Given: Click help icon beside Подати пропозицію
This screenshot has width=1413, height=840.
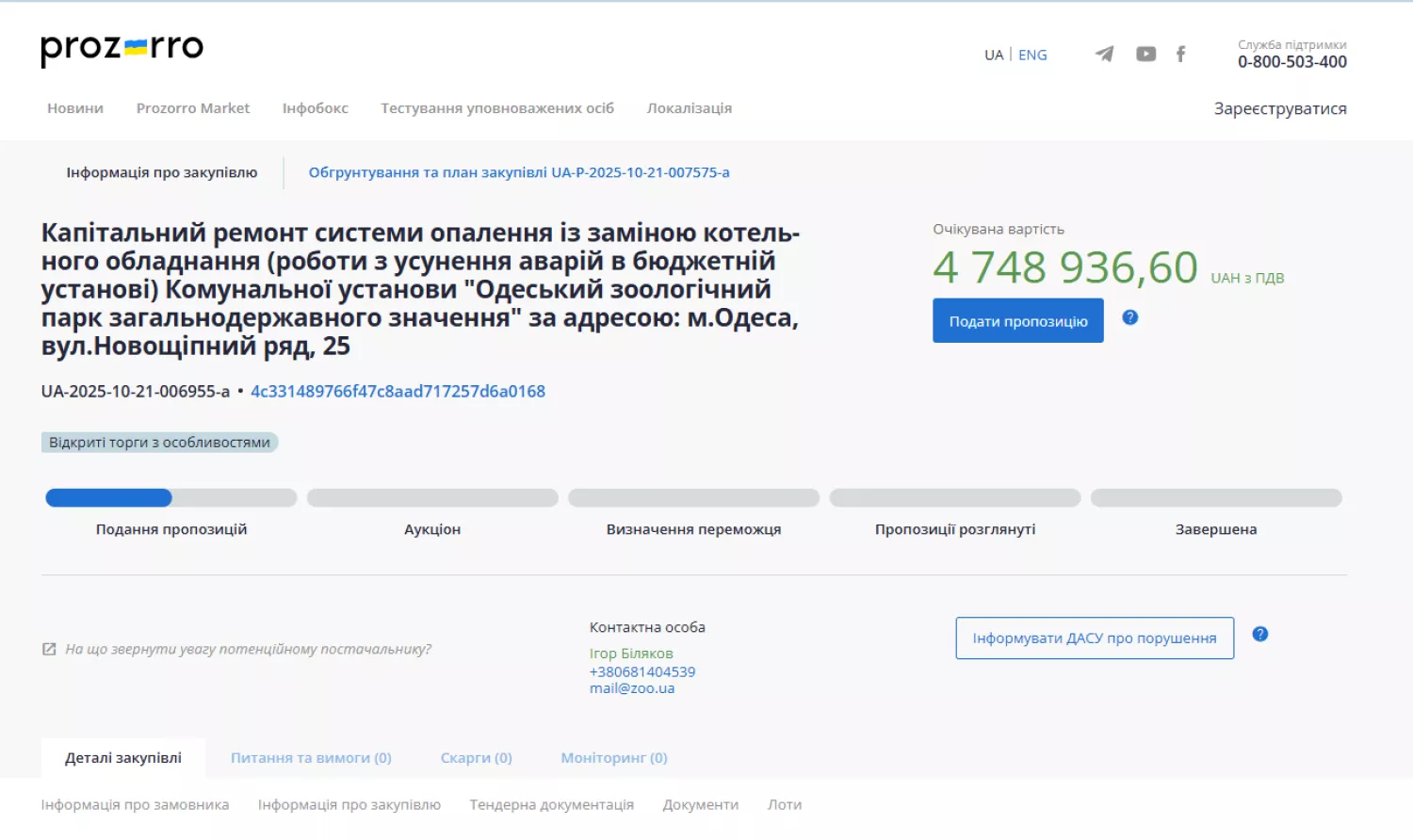Looking at the screenshot, I should (1130, 317).
